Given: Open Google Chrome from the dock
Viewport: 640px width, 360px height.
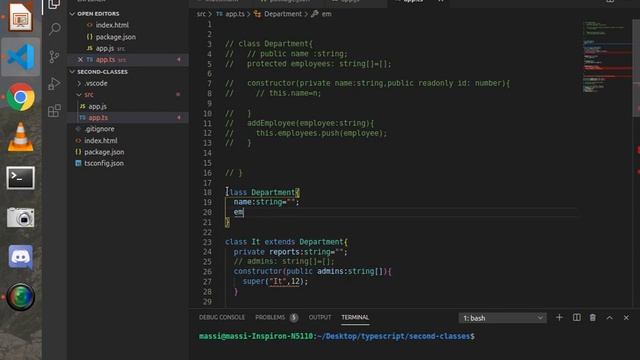Looking at the screenshot, I should tap(20, 97).
